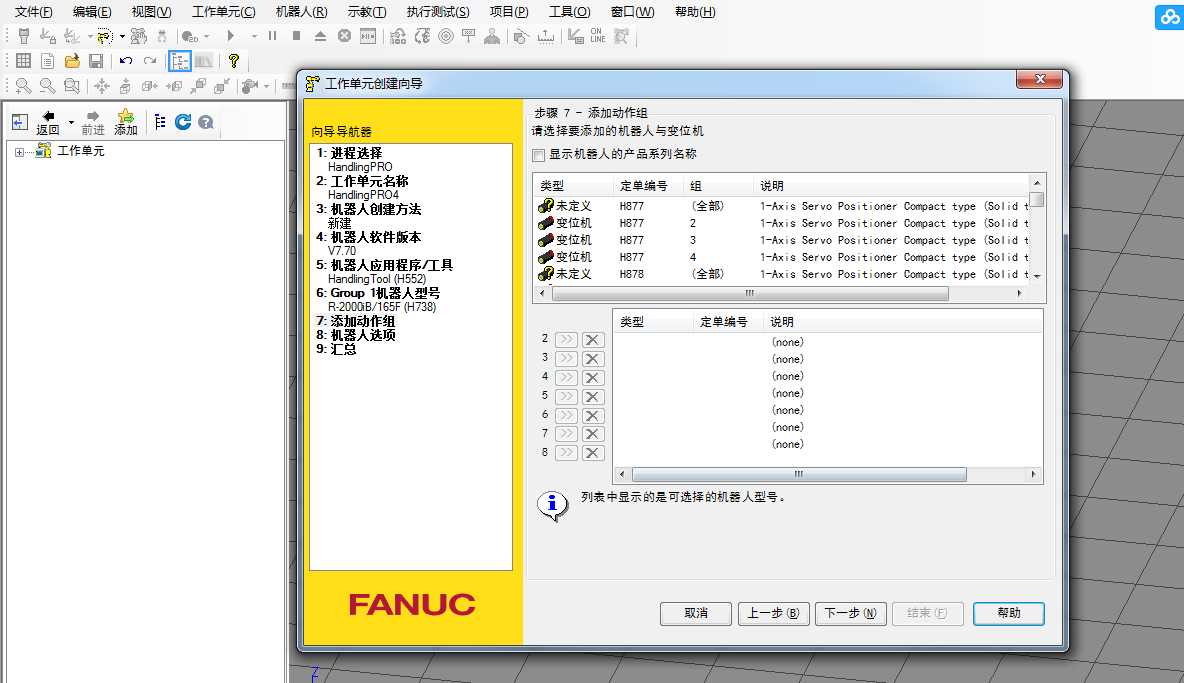This screenshot has width=1184, height=683.
Task: Click the 类型 column header in upper list
Action: coord(573,186)
